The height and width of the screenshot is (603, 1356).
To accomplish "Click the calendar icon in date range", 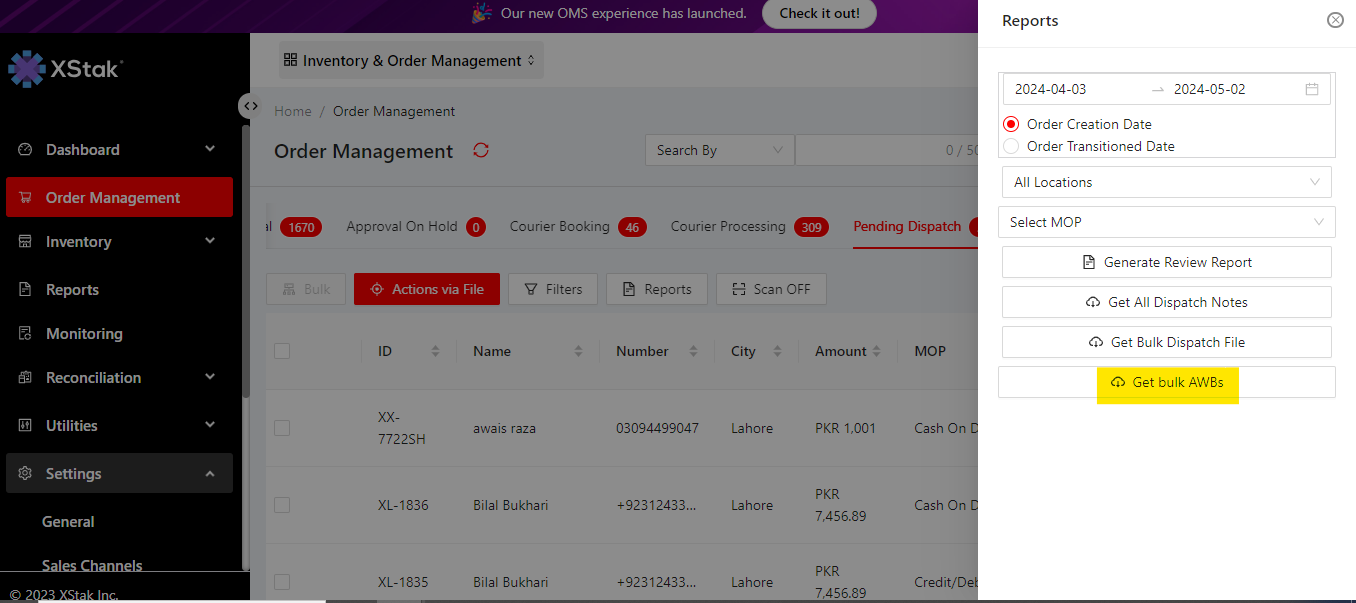I will (x=1312, y=89).
